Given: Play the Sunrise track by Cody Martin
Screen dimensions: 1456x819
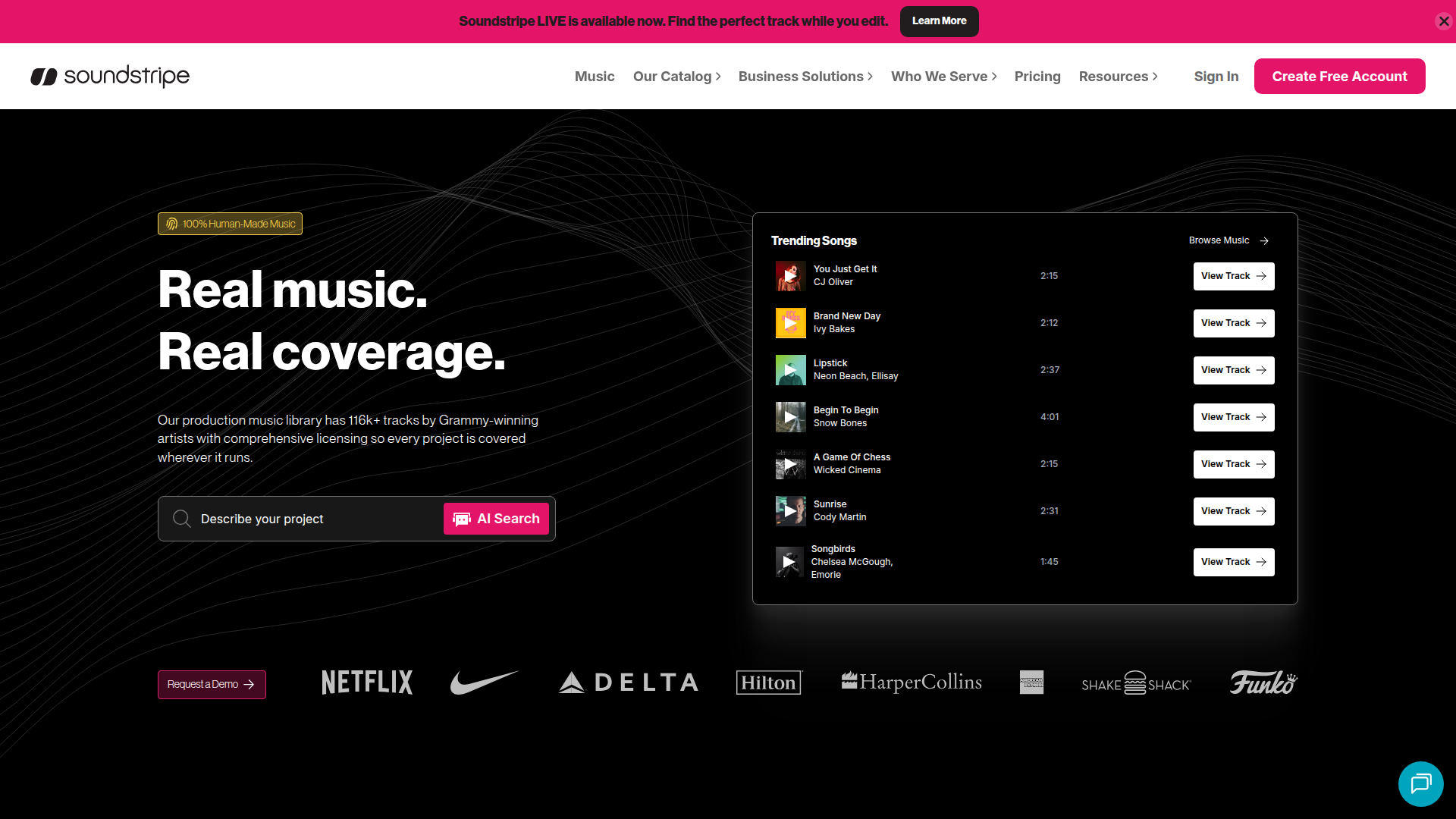Looking at the screenshot, I should [790, 511].
